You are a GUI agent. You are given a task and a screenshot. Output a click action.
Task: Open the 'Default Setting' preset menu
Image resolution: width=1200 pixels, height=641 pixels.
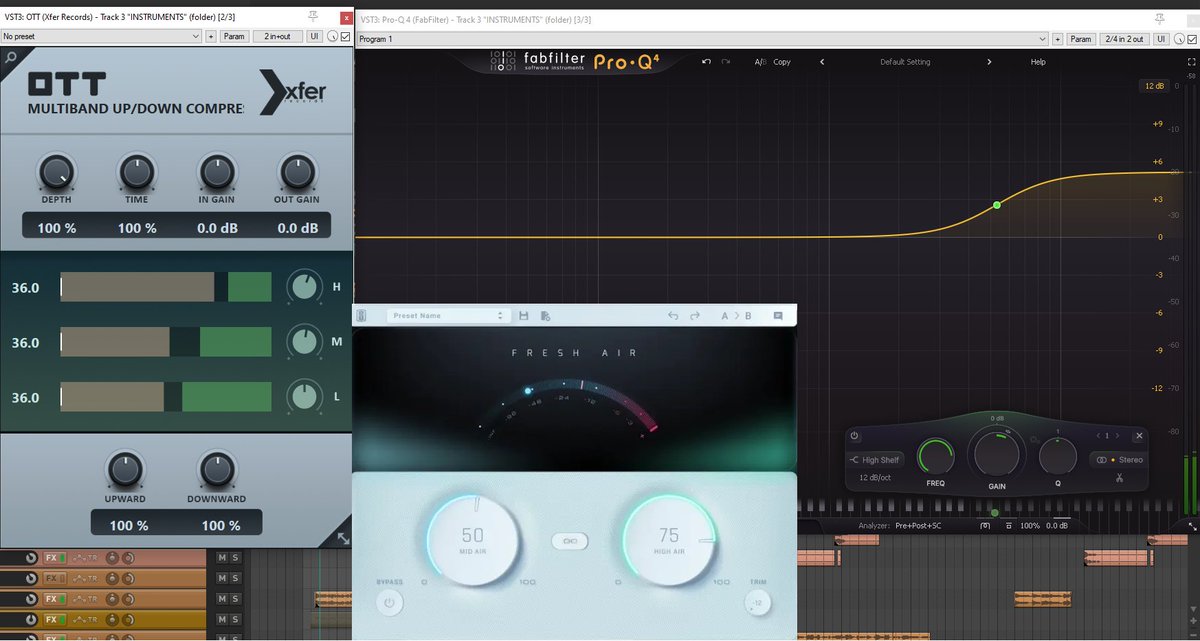[905, 62]
